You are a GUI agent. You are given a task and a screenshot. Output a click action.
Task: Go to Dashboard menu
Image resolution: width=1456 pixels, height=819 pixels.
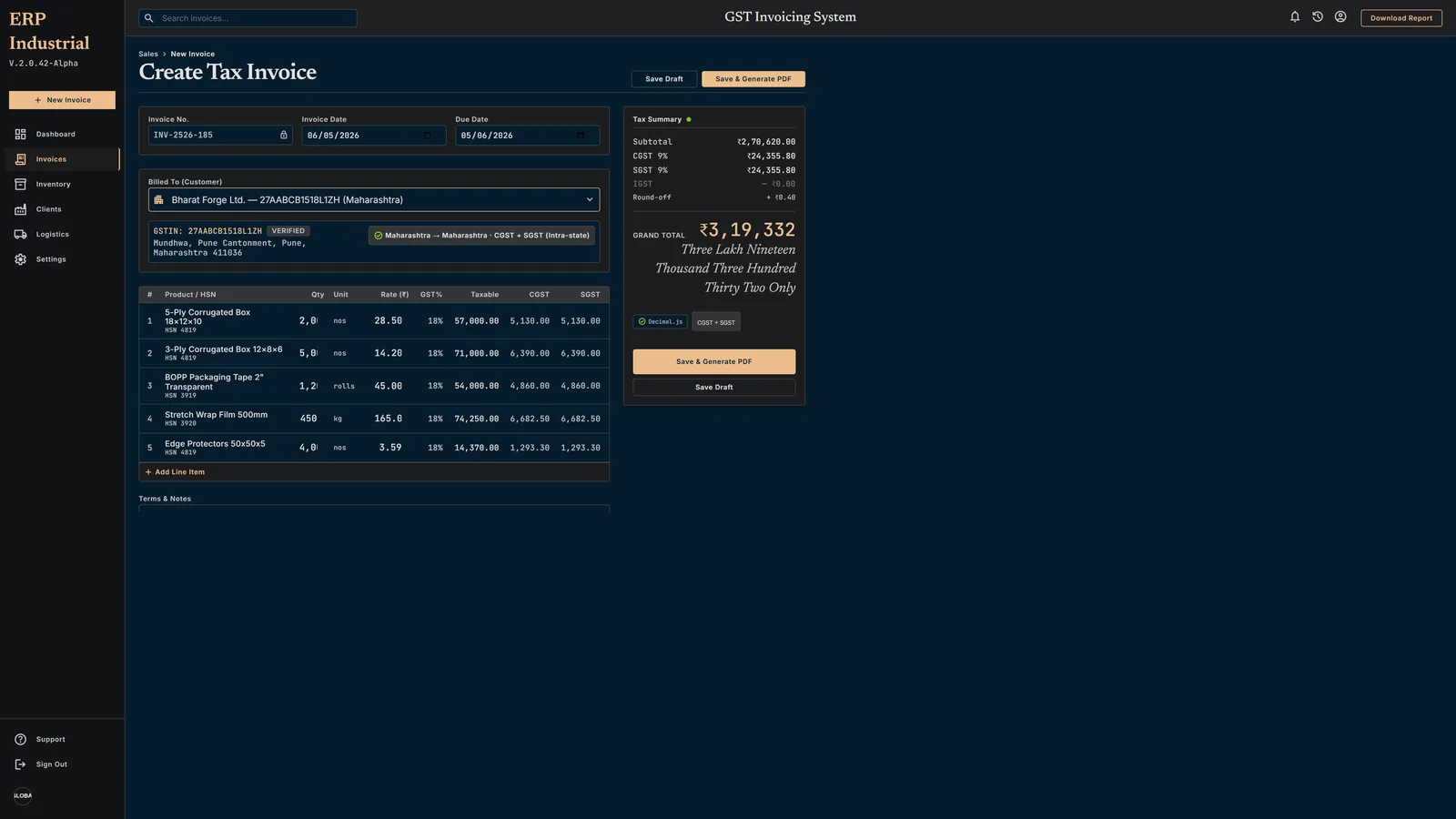point(62,135)
